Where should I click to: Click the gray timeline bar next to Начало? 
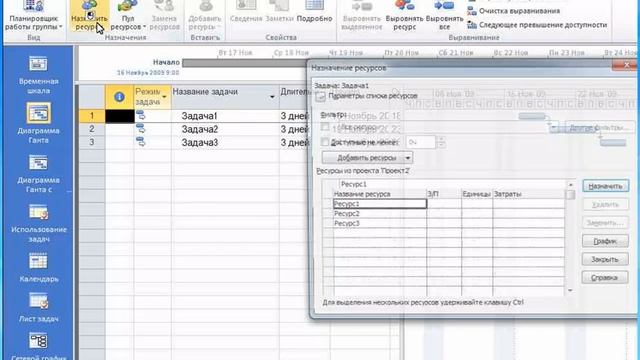click(x=244, y=63)
